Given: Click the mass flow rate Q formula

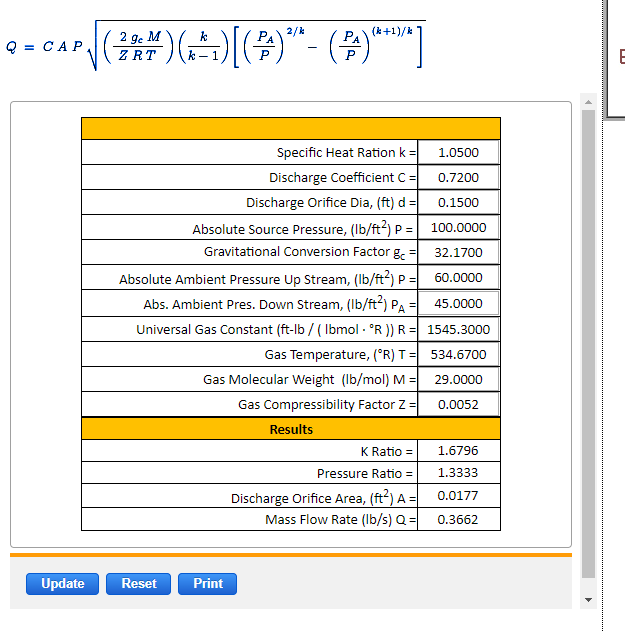Looking at the screenshot, I should (x=215, y=45).
